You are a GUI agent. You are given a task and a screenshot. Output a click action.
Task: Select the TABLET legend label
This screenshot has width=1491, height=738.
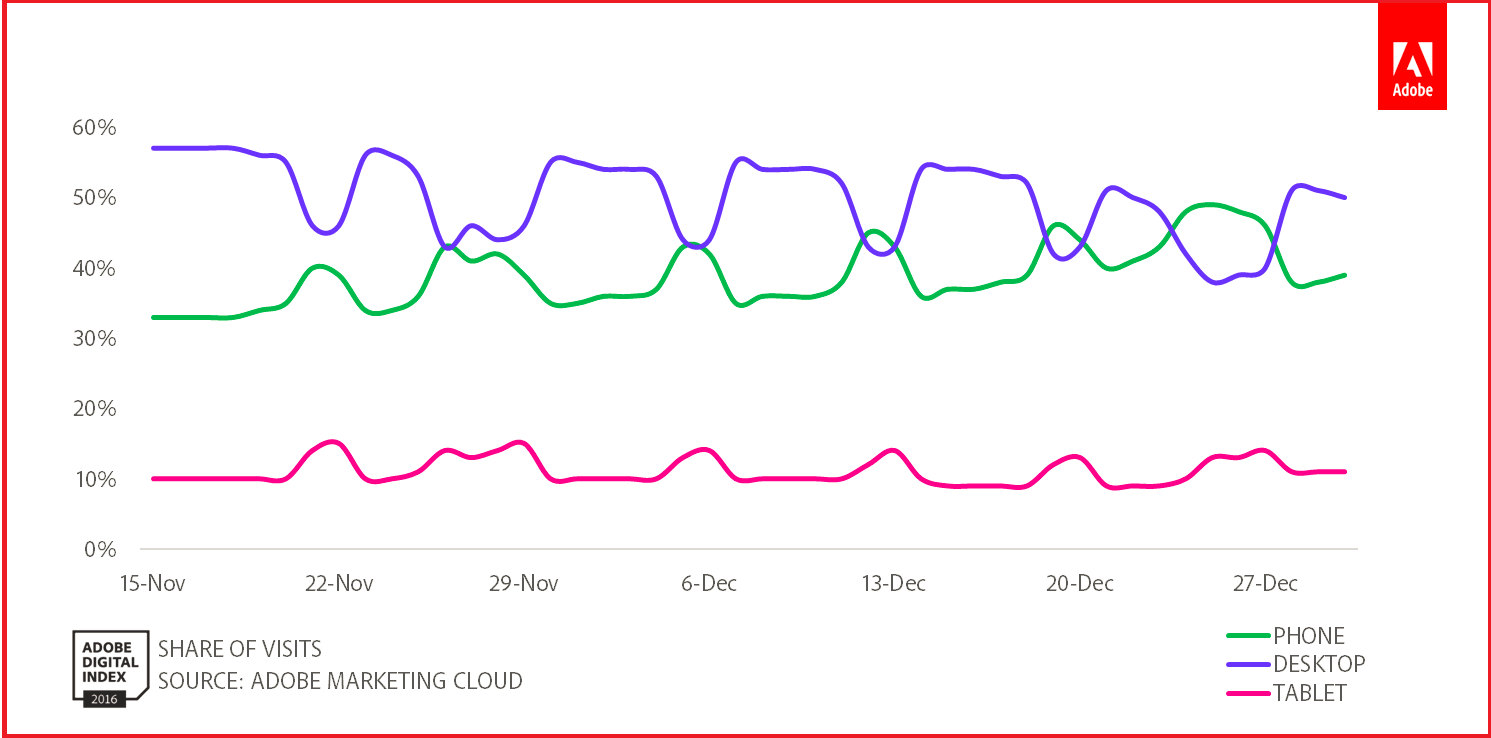tap(1309, 692)
